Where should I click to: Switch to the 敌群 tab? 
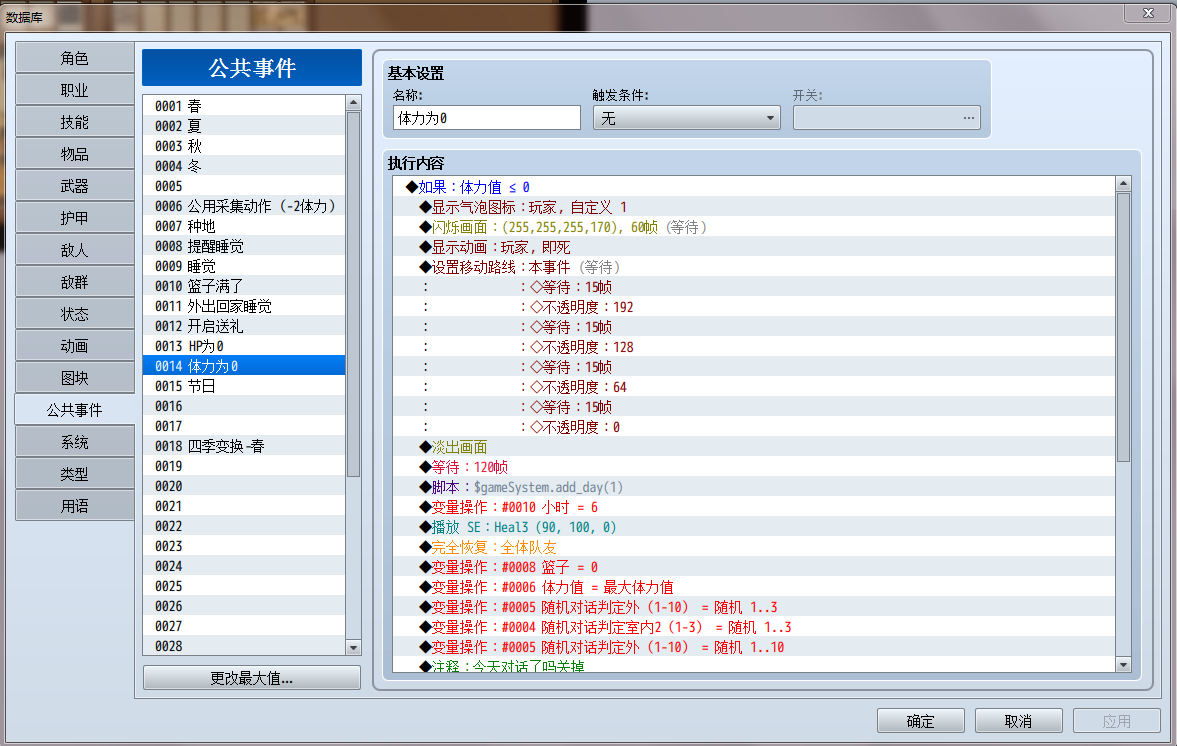[x=74, y=282]
